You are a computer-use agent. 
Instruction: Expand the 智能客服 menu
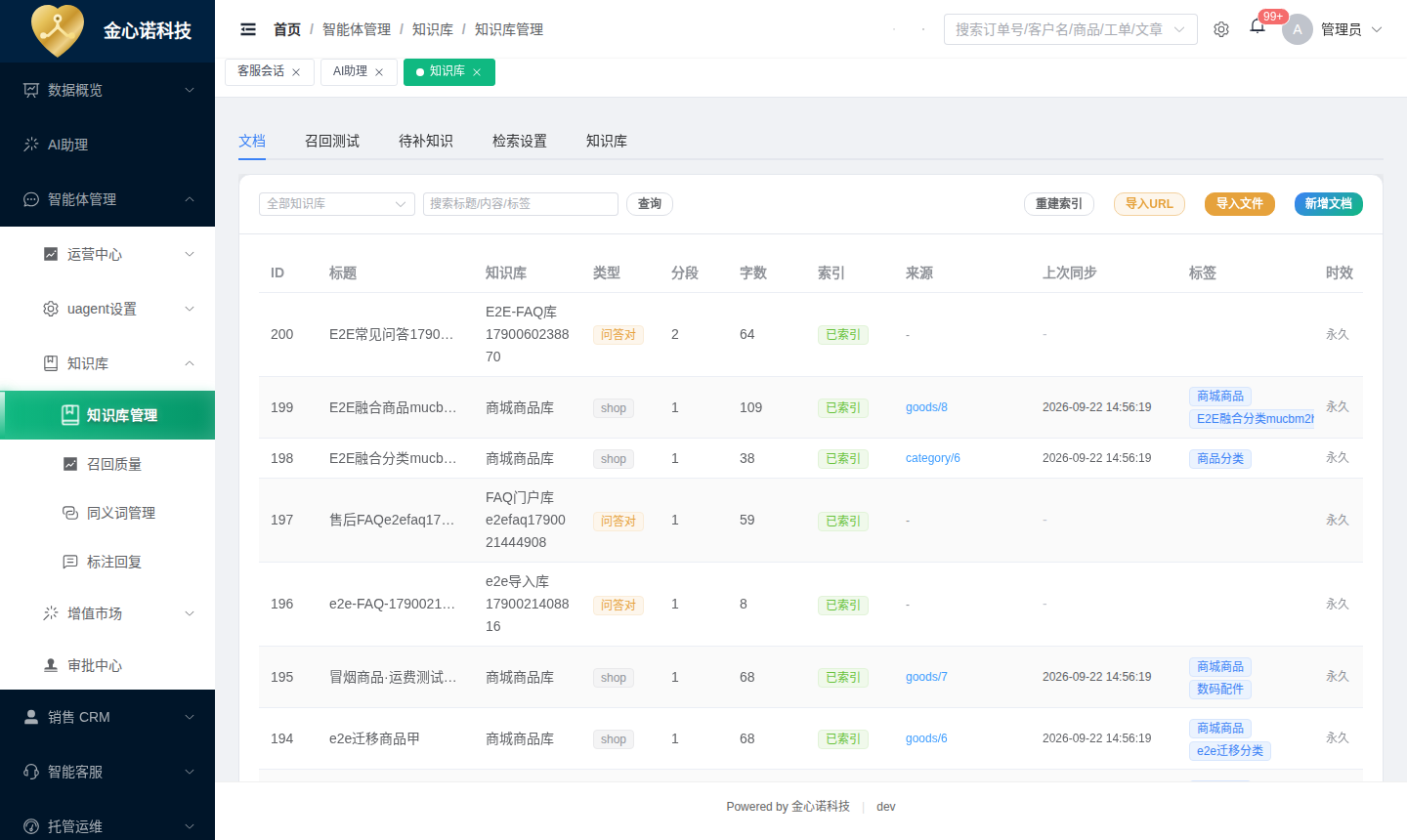pyautogui.click(x=107, y=772)
